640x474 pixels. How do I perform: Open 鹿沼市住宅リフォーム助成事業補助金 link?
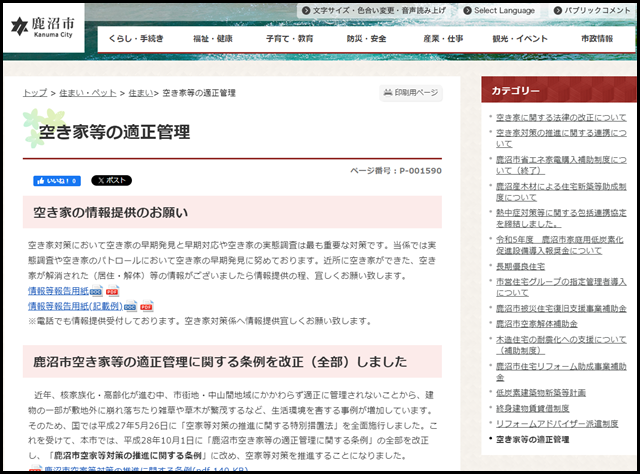(x=561, y=372)
